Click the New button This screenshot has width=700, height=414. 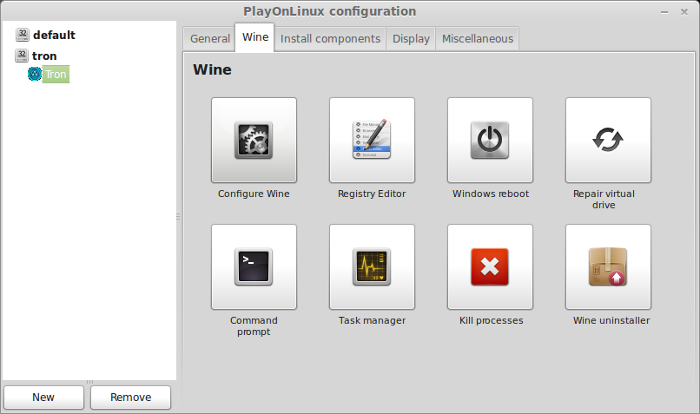point(43,397)
